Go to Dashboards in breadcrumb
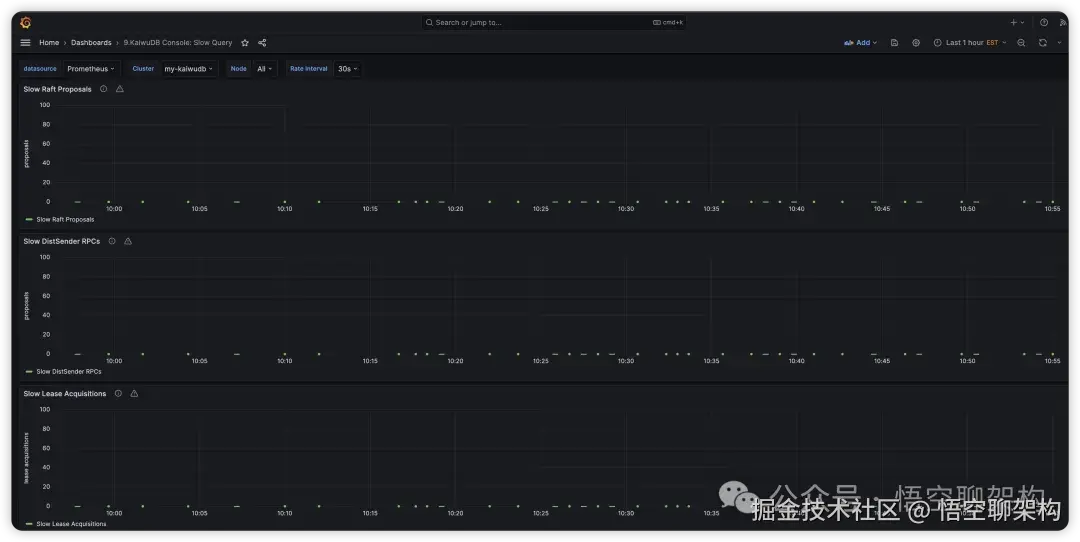This screenshot has height=542, width=1080. point(91,43)
